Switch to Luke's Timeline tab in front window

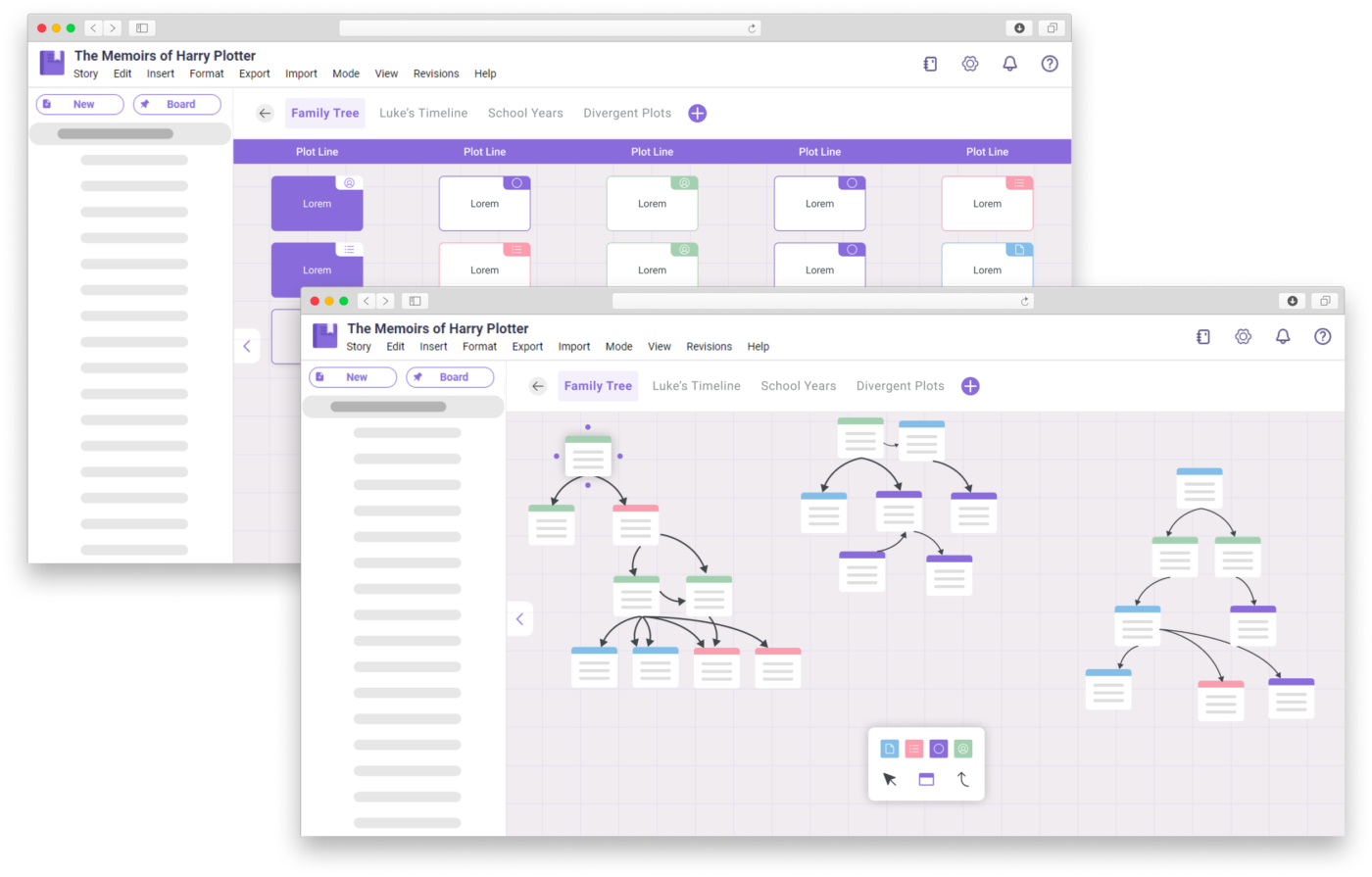click(x=696, y=386)
